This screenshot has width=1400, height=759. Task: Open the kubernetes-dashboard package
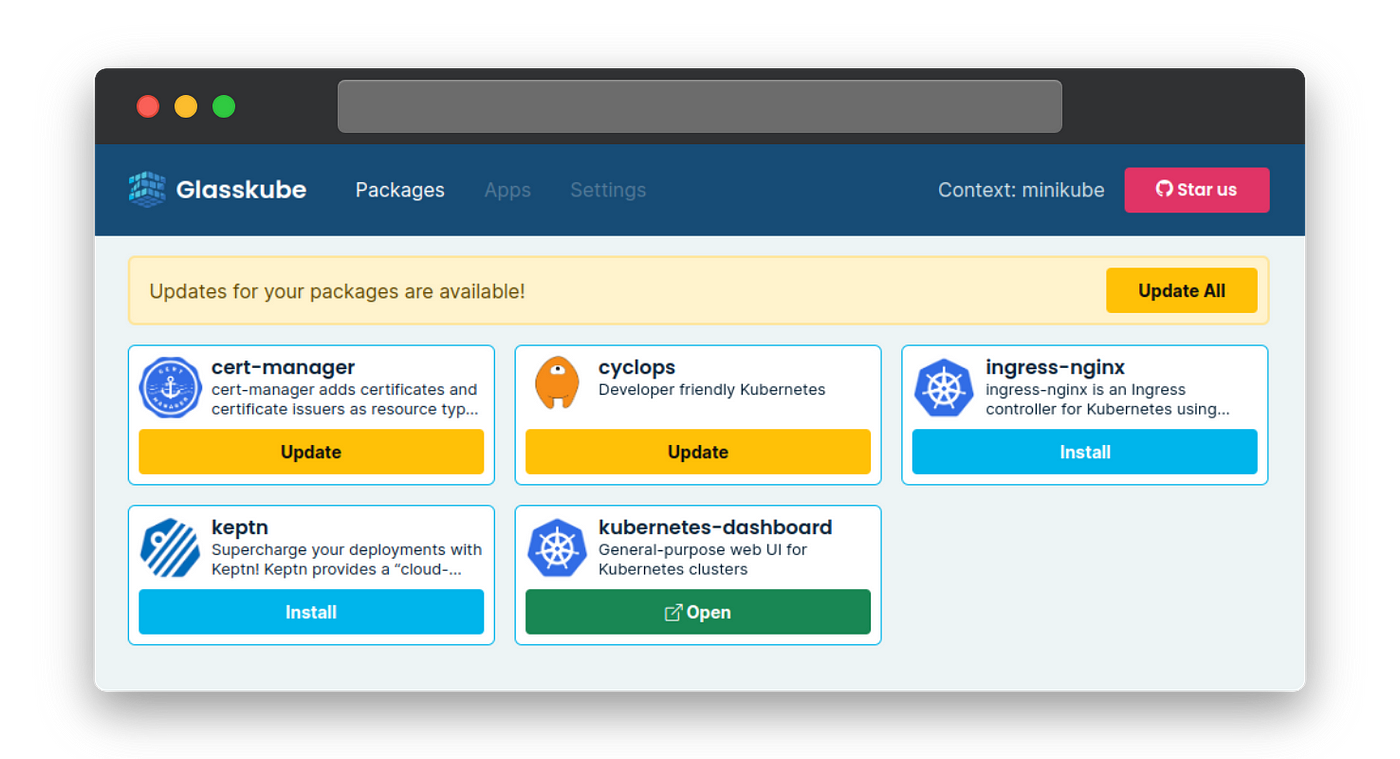[698, 612]
